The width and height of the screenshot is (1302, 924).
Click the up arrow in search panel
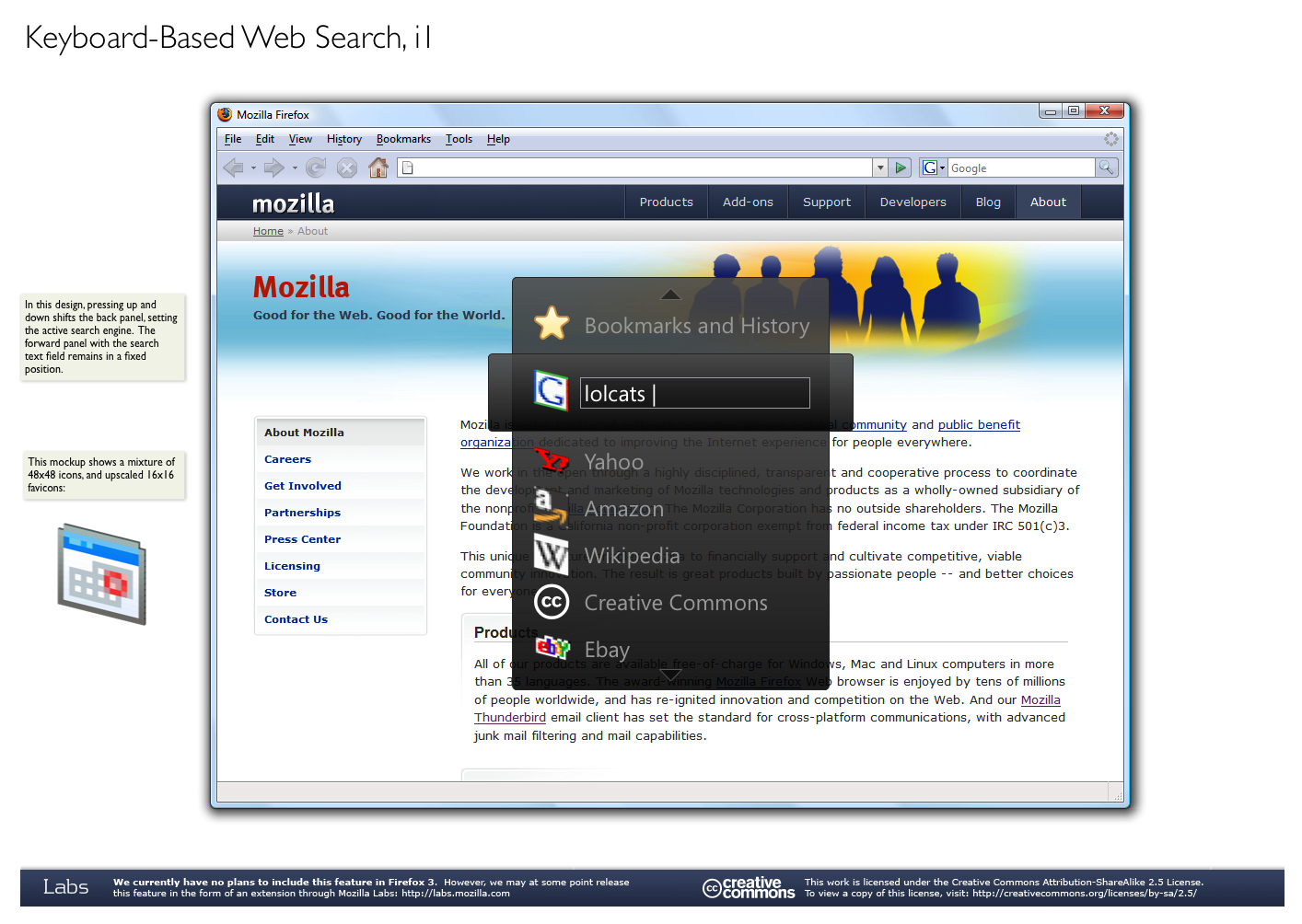pos(670,295)
